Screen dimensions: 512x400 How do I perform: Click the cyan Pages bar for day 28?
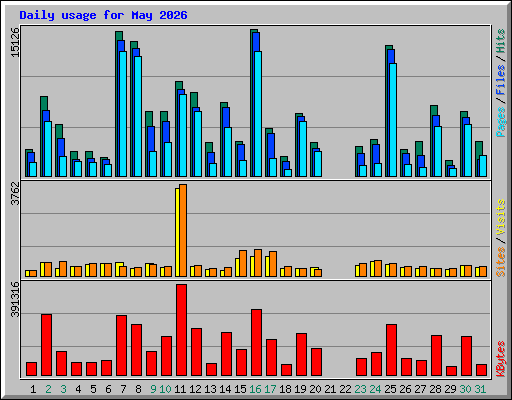pyautogui.click(x=438, y=151)
